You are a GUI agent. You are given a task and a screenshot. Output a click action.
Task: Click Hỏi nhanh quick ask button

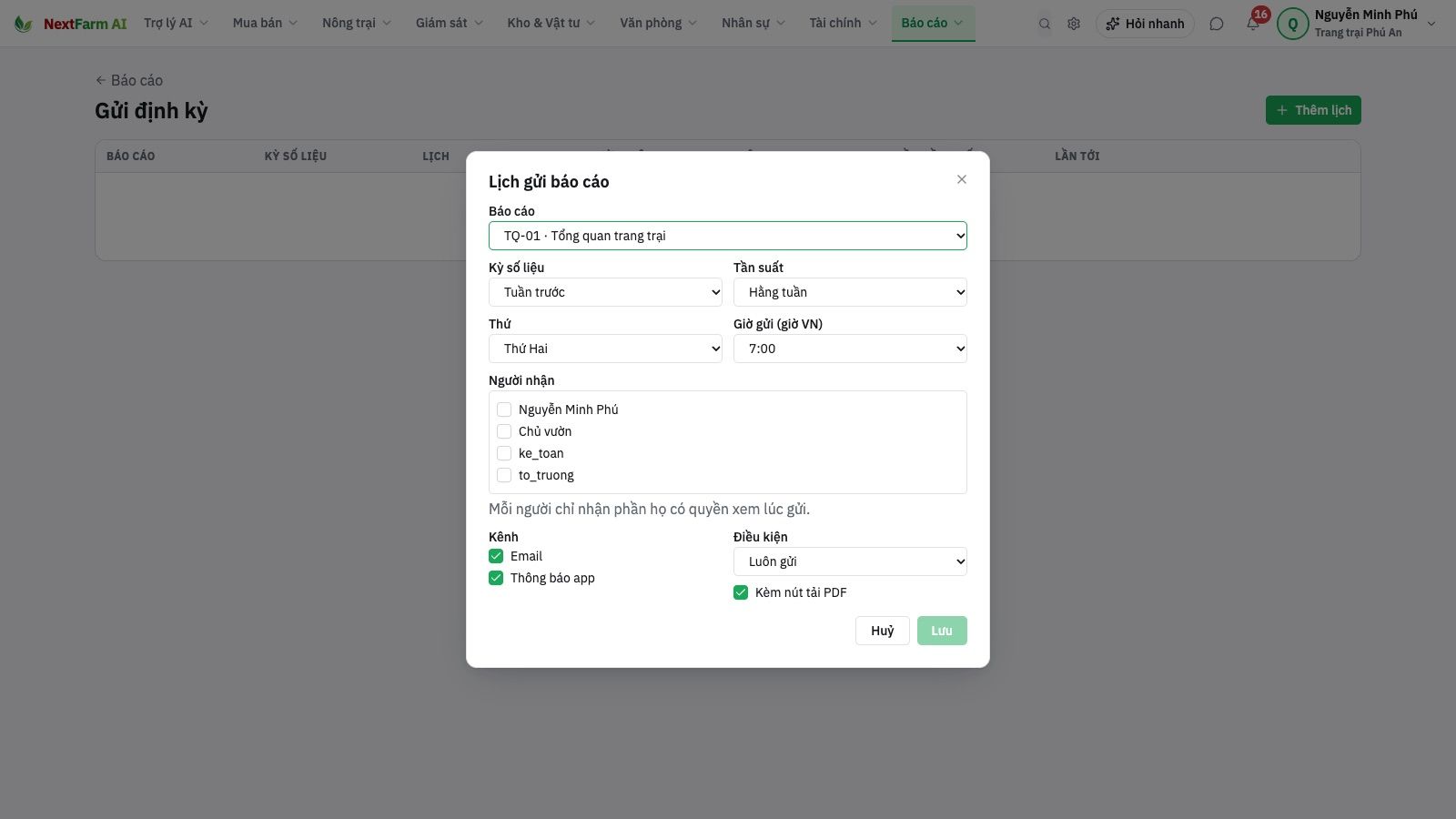coord(1146,24)
